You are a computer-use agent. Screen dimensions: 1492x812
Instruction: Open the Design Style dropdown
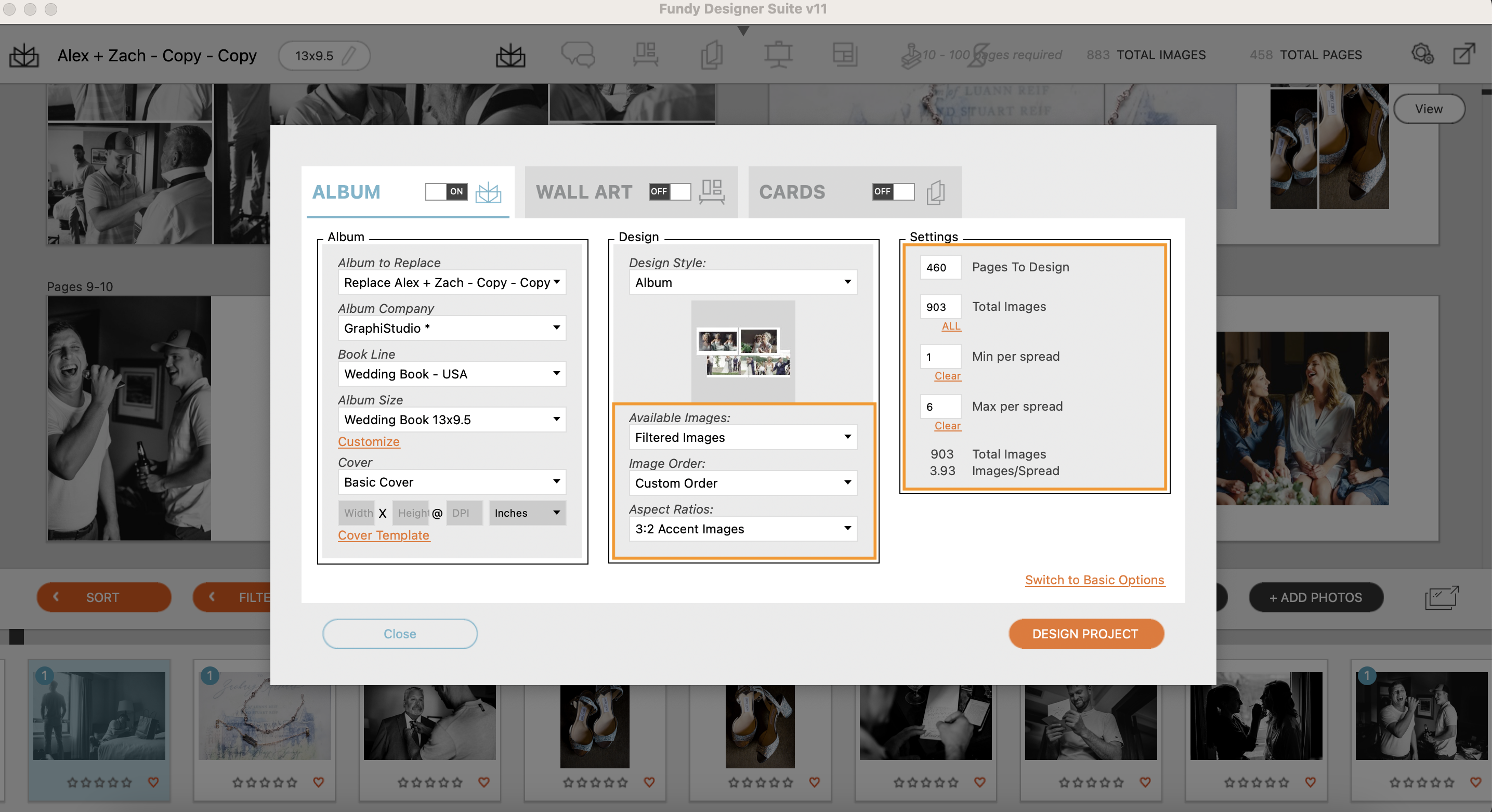742,283
